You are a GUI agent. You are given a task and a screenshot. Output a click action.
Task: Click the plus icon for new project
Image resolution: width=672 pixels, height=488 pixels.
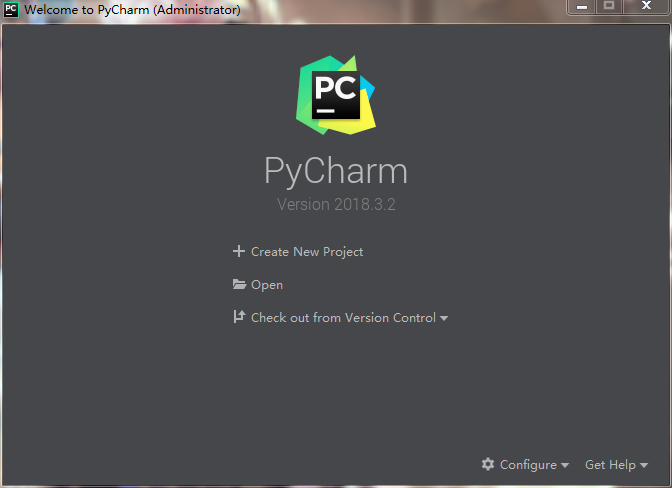tap(239, 251)
